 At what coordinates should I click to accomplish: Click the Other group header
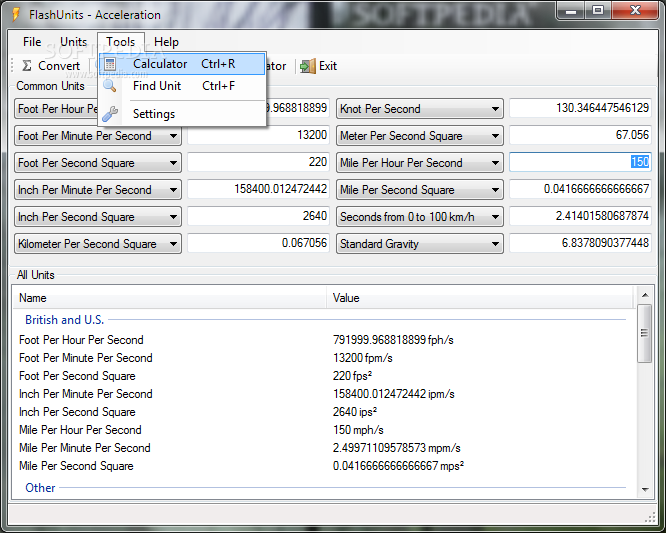click(40, 488)
